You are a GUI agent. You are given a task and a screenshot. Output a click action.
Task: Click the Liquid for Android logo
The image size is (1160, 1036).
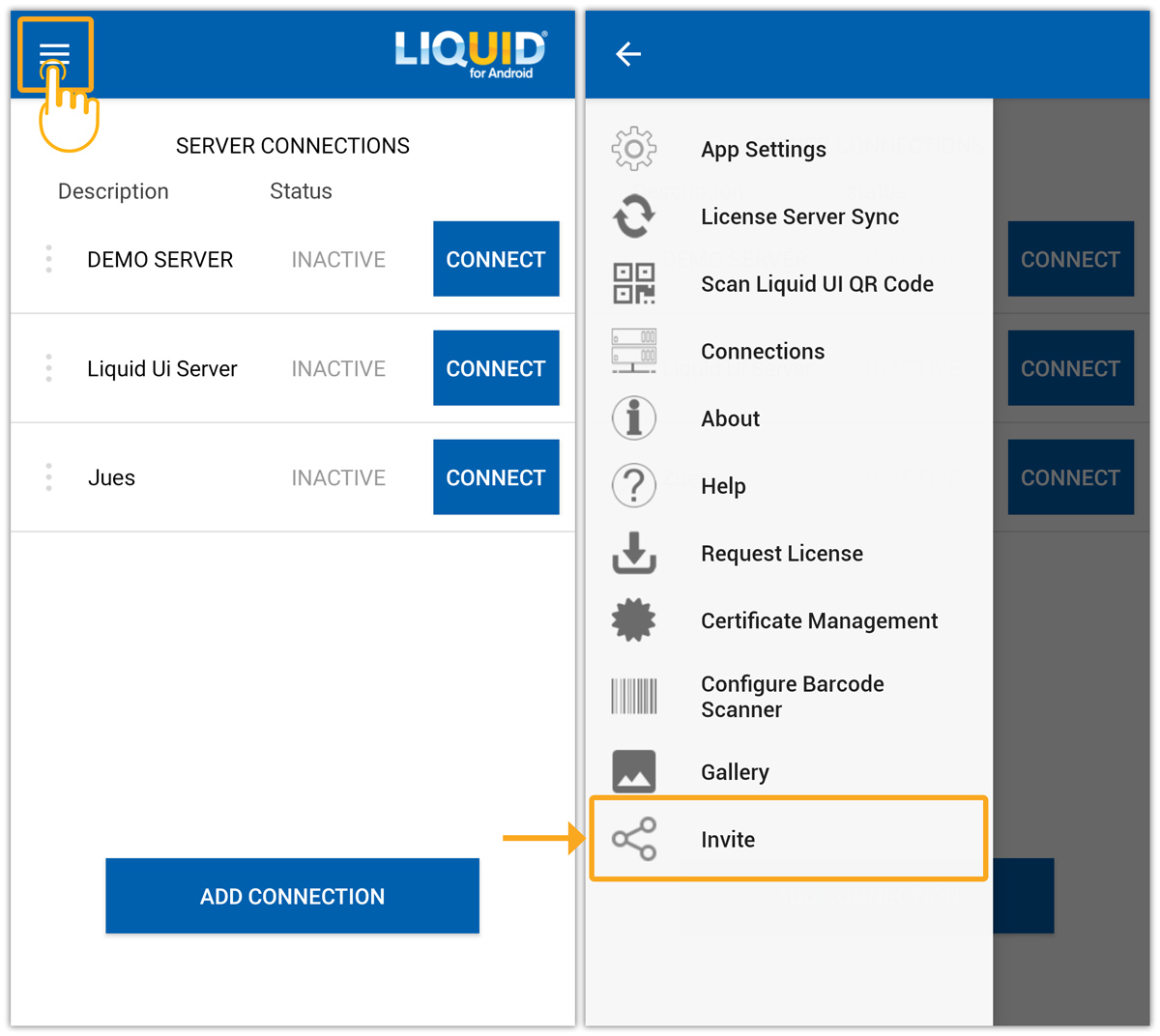coord(470,53)
